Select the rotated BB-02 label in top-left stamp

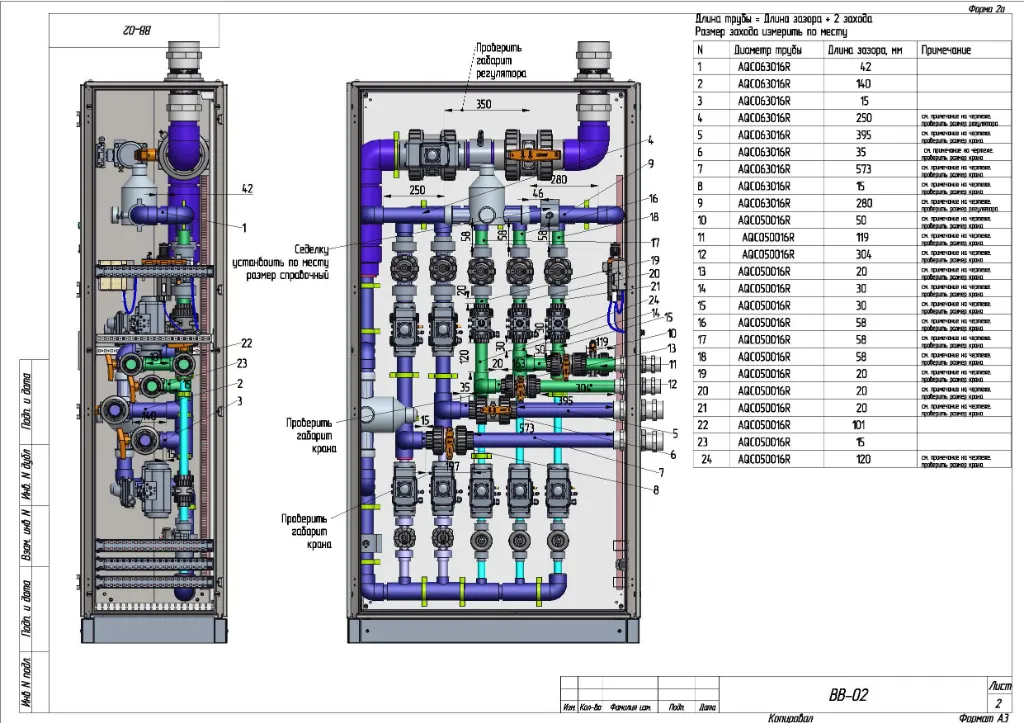(108, 31)
